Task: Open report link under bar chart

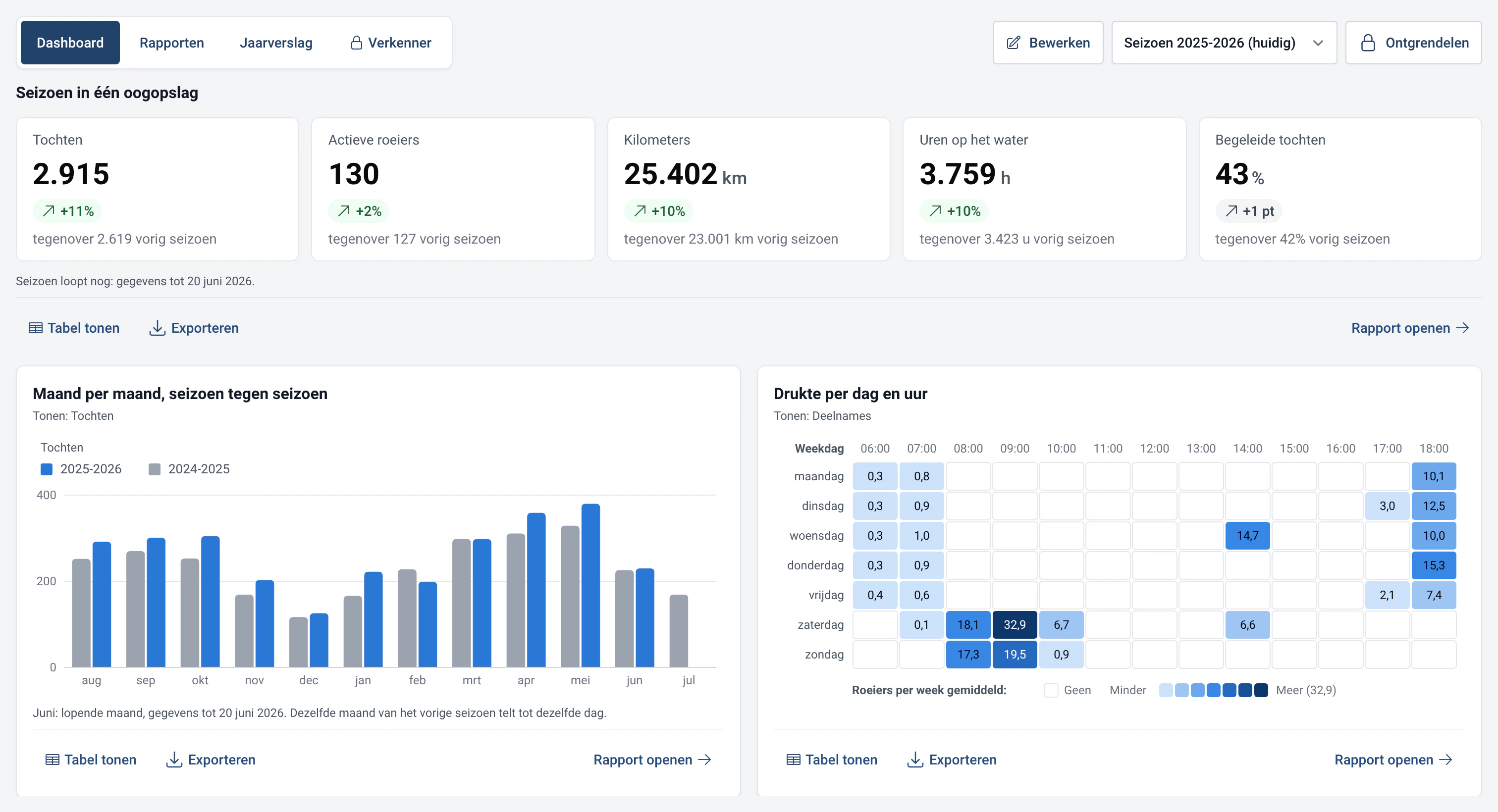Action: [652, 760]
